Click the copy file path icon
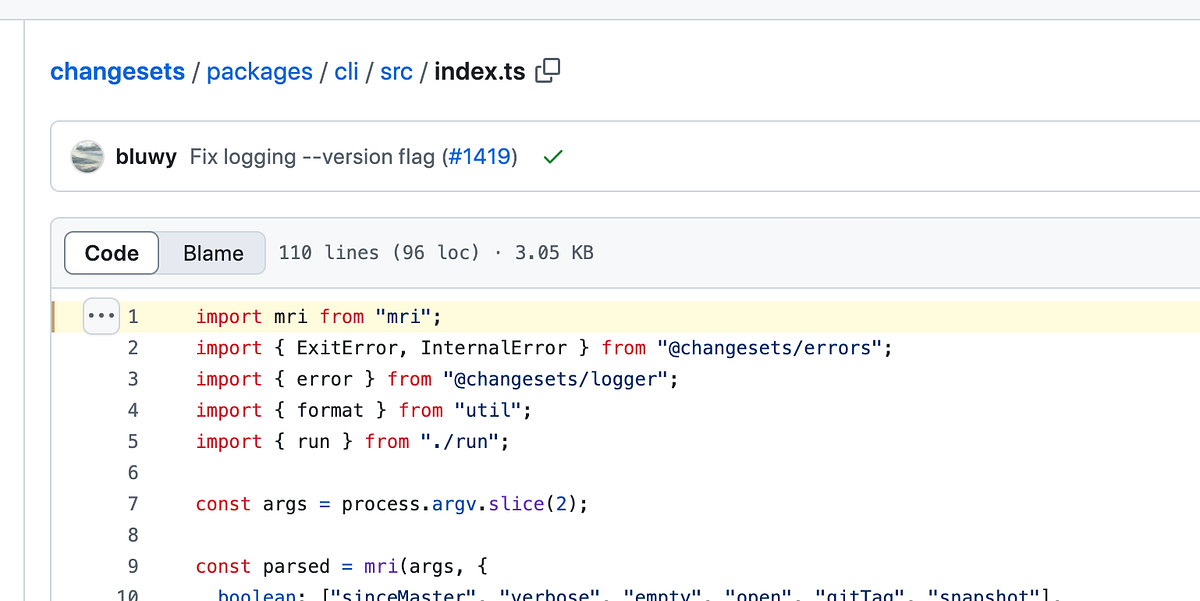The height and width of the screenshot is (601, 1200). point(546,71)
